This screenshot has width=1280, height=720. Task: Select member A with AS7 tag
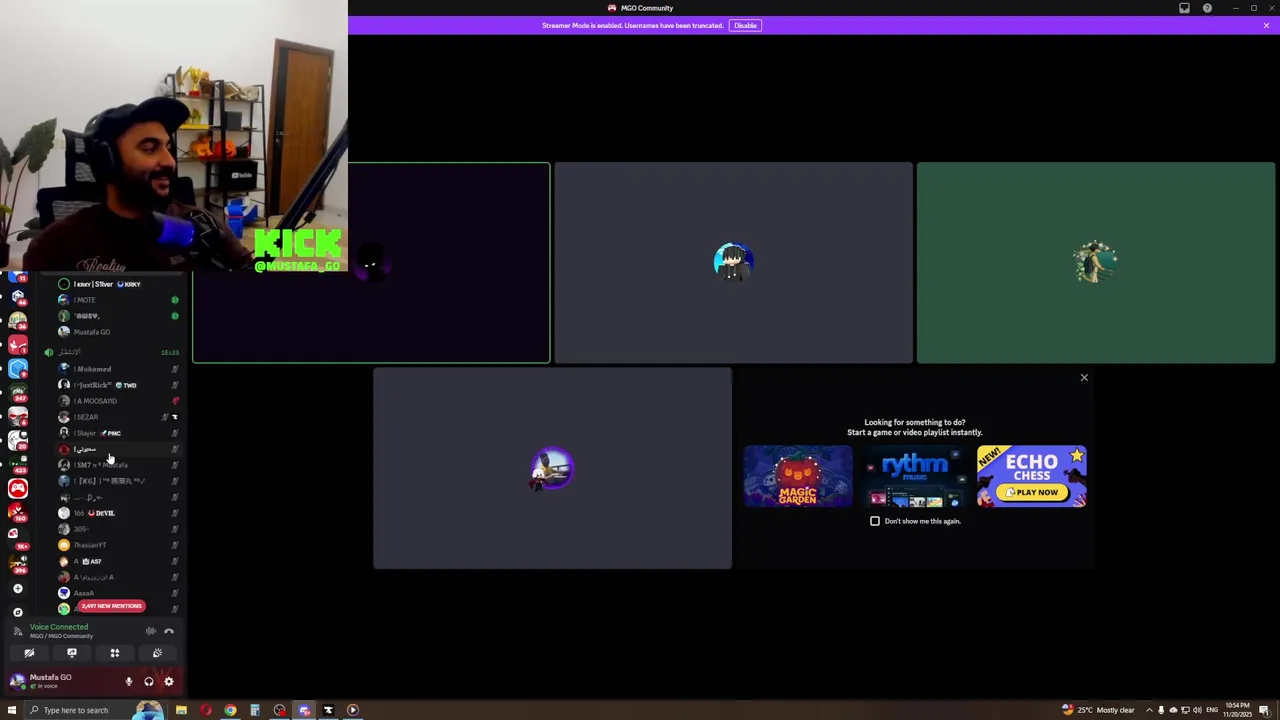click(x=117, y=561)
